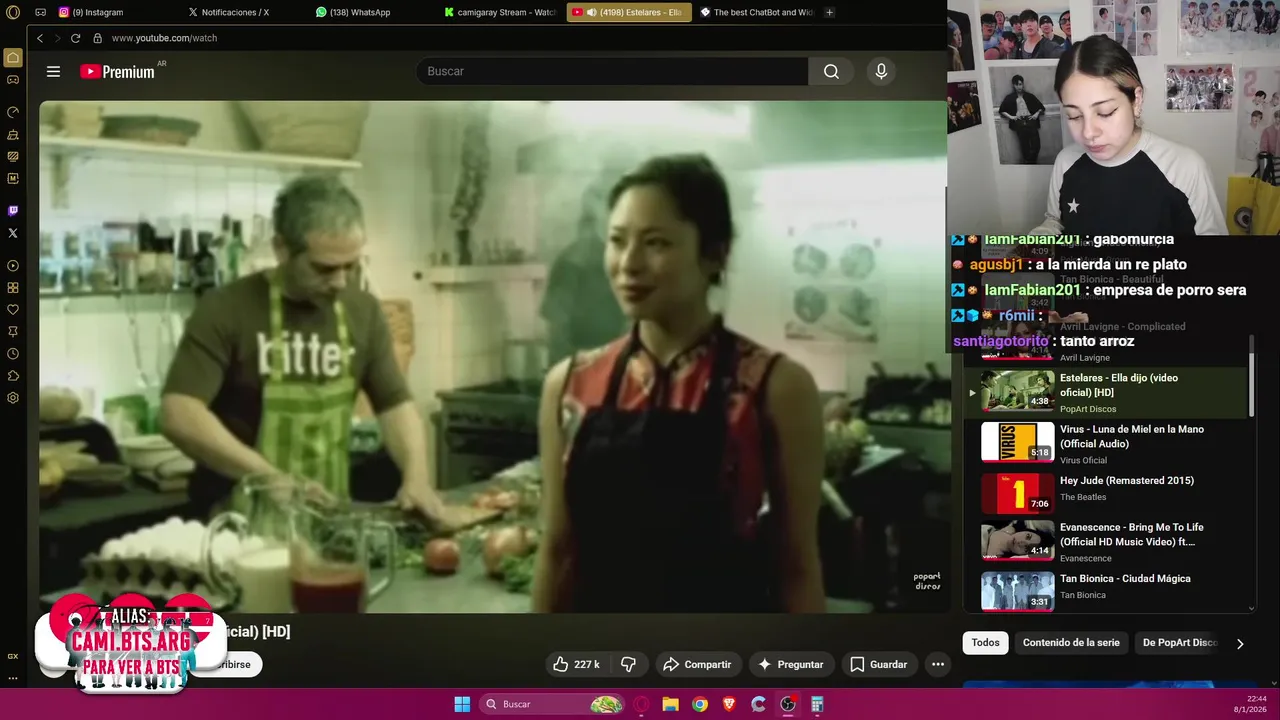
Task: Click the address bar URL
Action: pos(164,38)
